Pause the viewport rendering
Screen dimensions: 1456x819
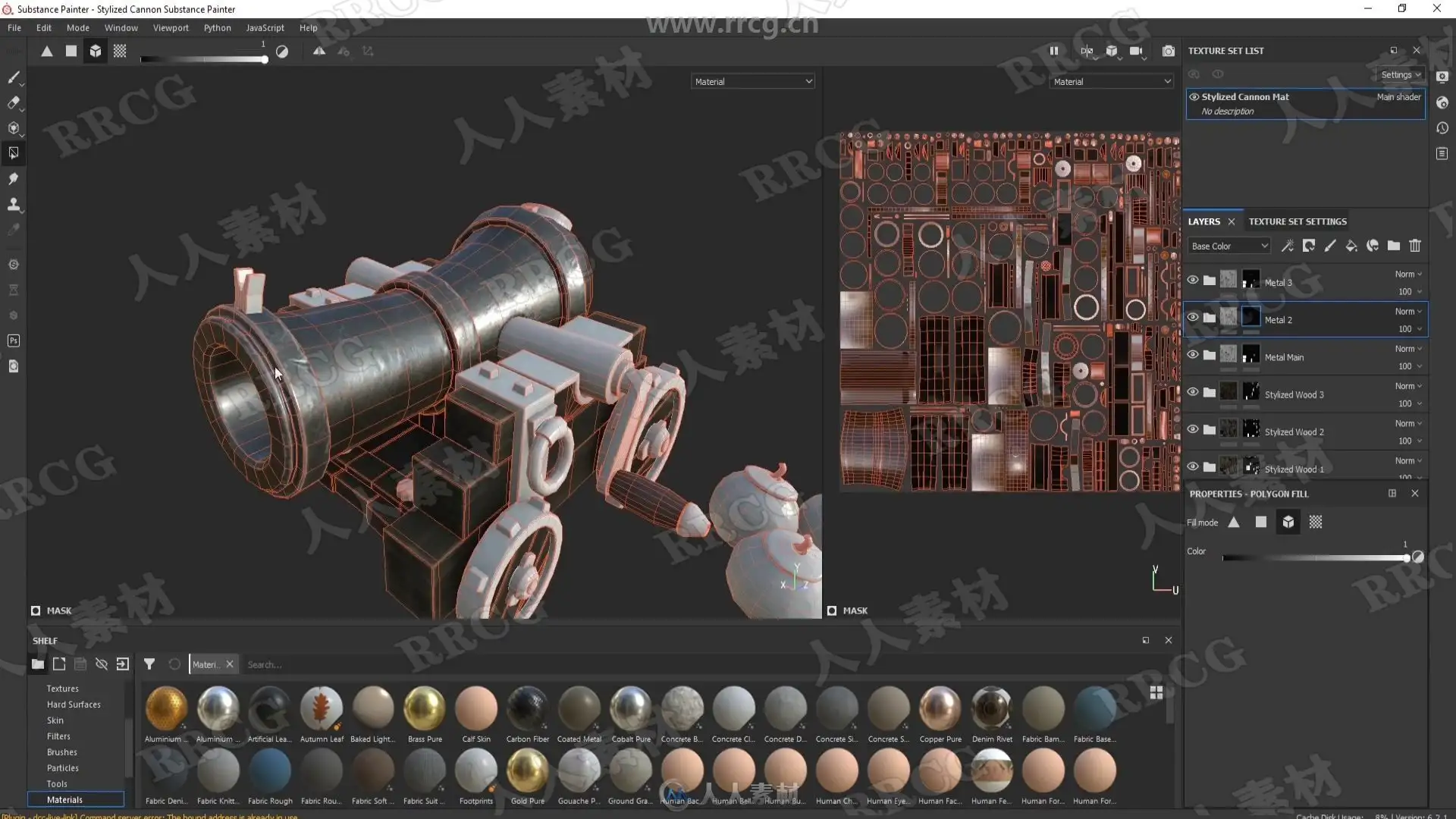coord(1053,51)
